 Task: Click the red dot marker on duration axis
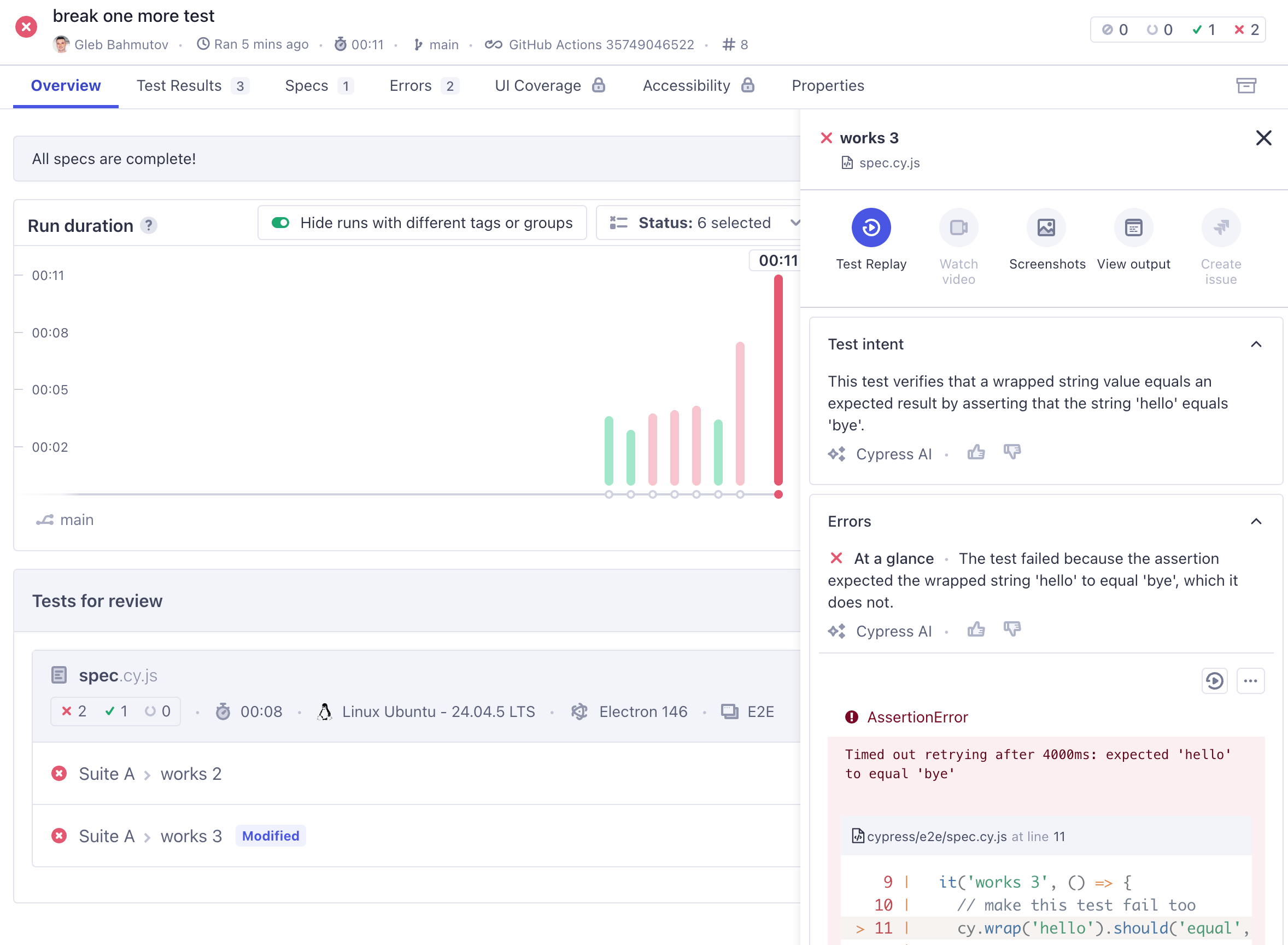pos(778,494)
